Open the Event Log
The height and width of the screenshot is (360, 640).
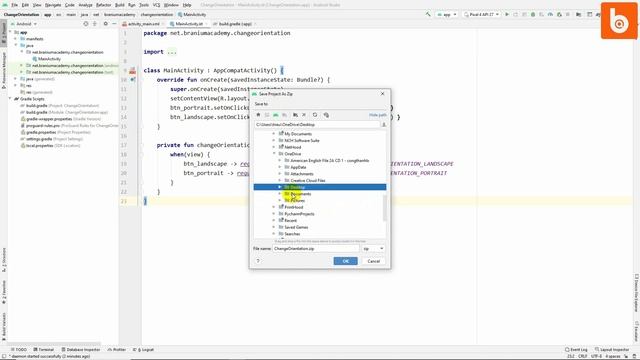pyautogui.click(x=576, y=350)
